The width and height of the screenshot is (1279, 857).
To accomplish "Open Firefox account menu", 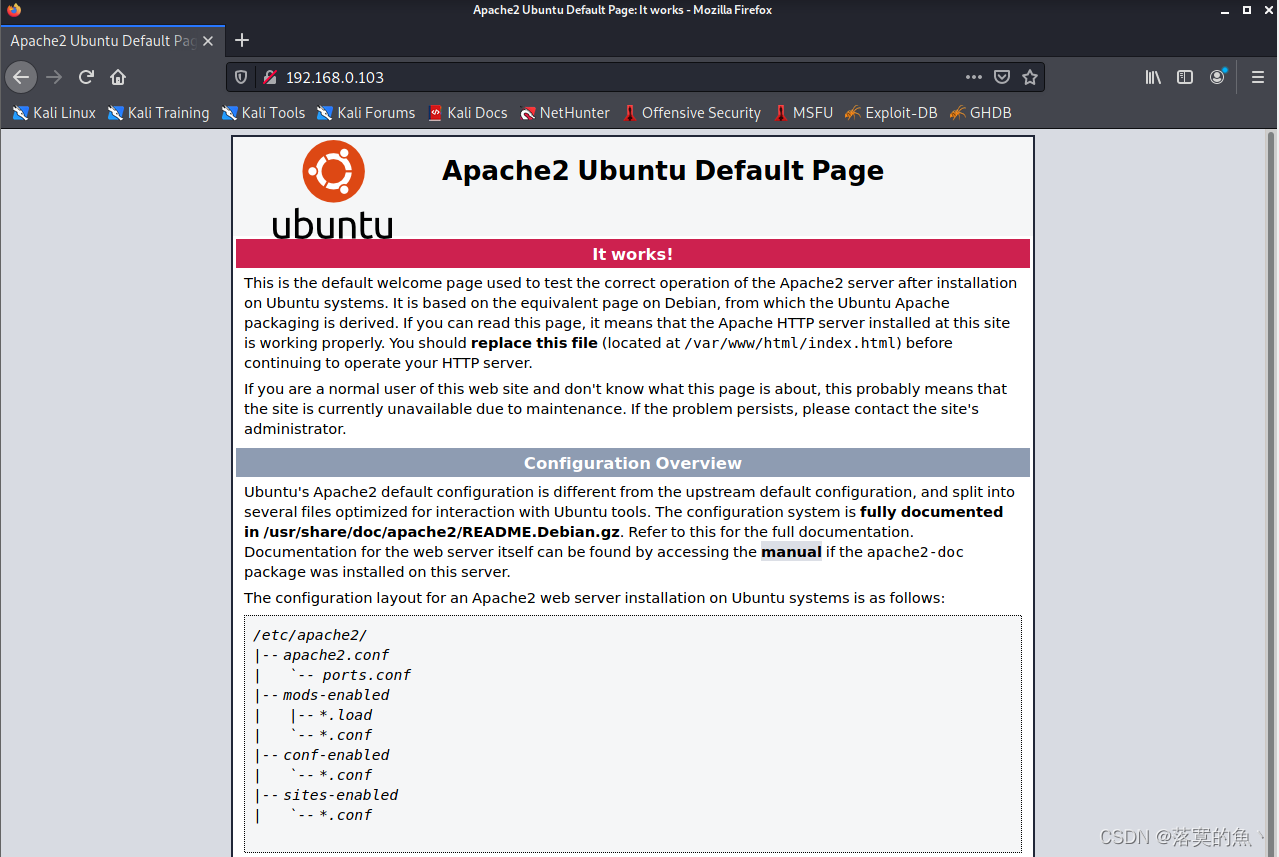I will [1217, 77].
